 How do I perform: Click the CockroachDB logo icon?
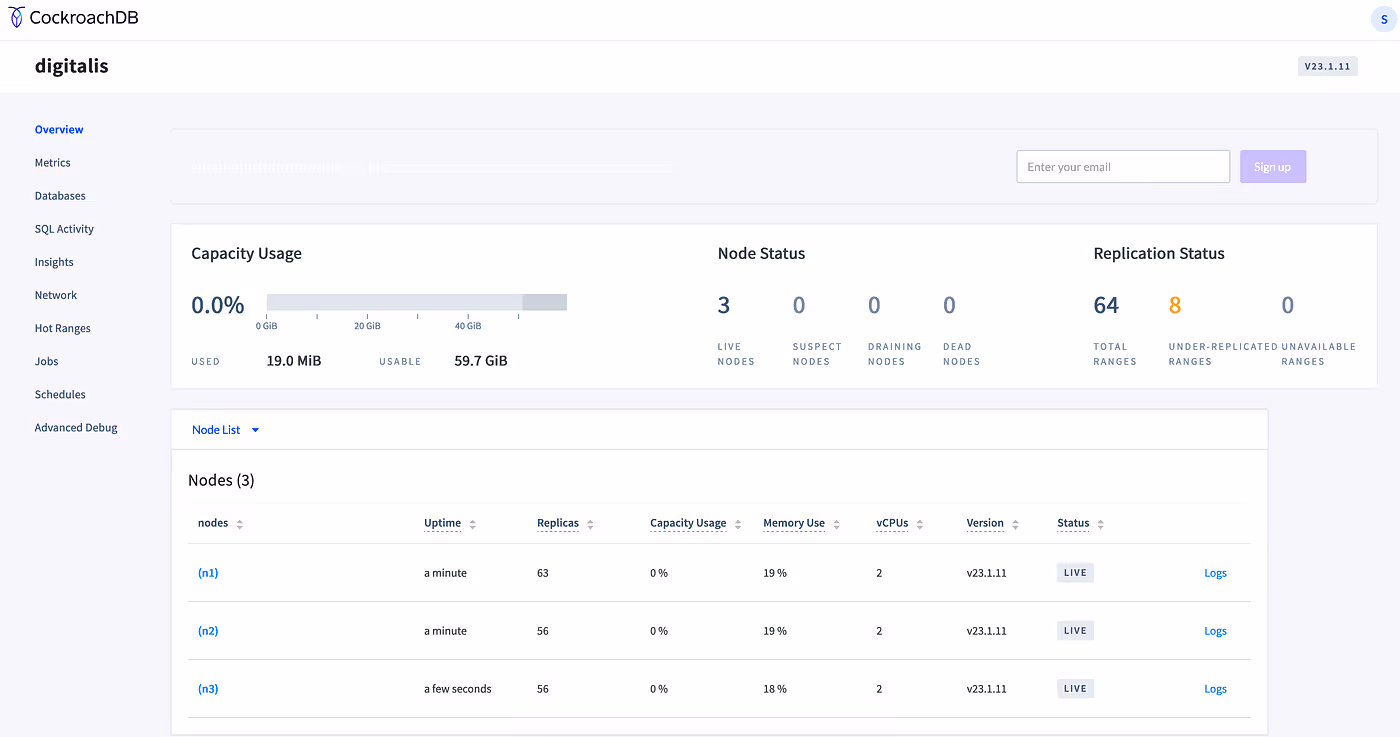click(16, 17)
